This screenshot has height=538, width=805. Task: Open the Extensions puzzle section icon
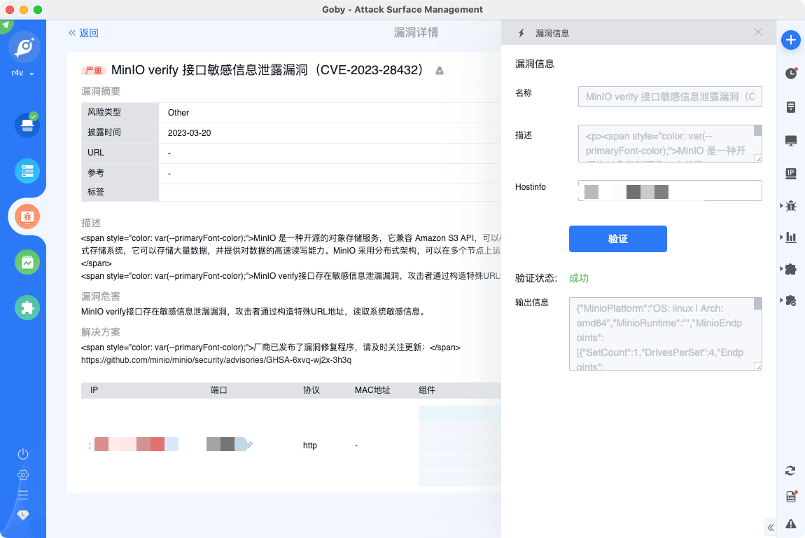click(27, 308)
